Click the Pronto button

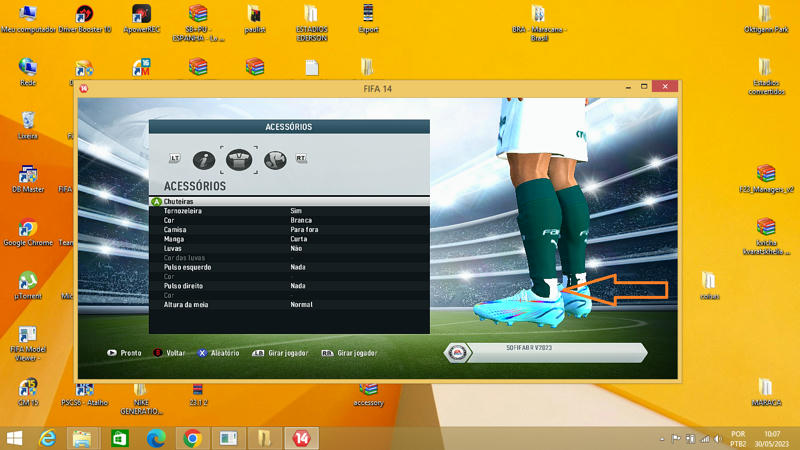tap(124, 353)
